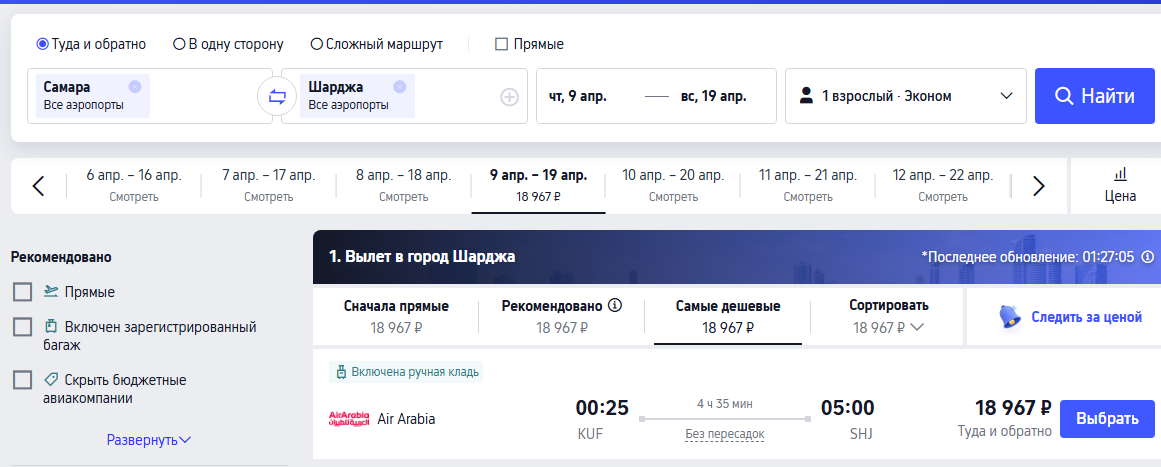Click the swap cities arrows icon
Screen dimensions: 1161x467
(x=277, y=97)
